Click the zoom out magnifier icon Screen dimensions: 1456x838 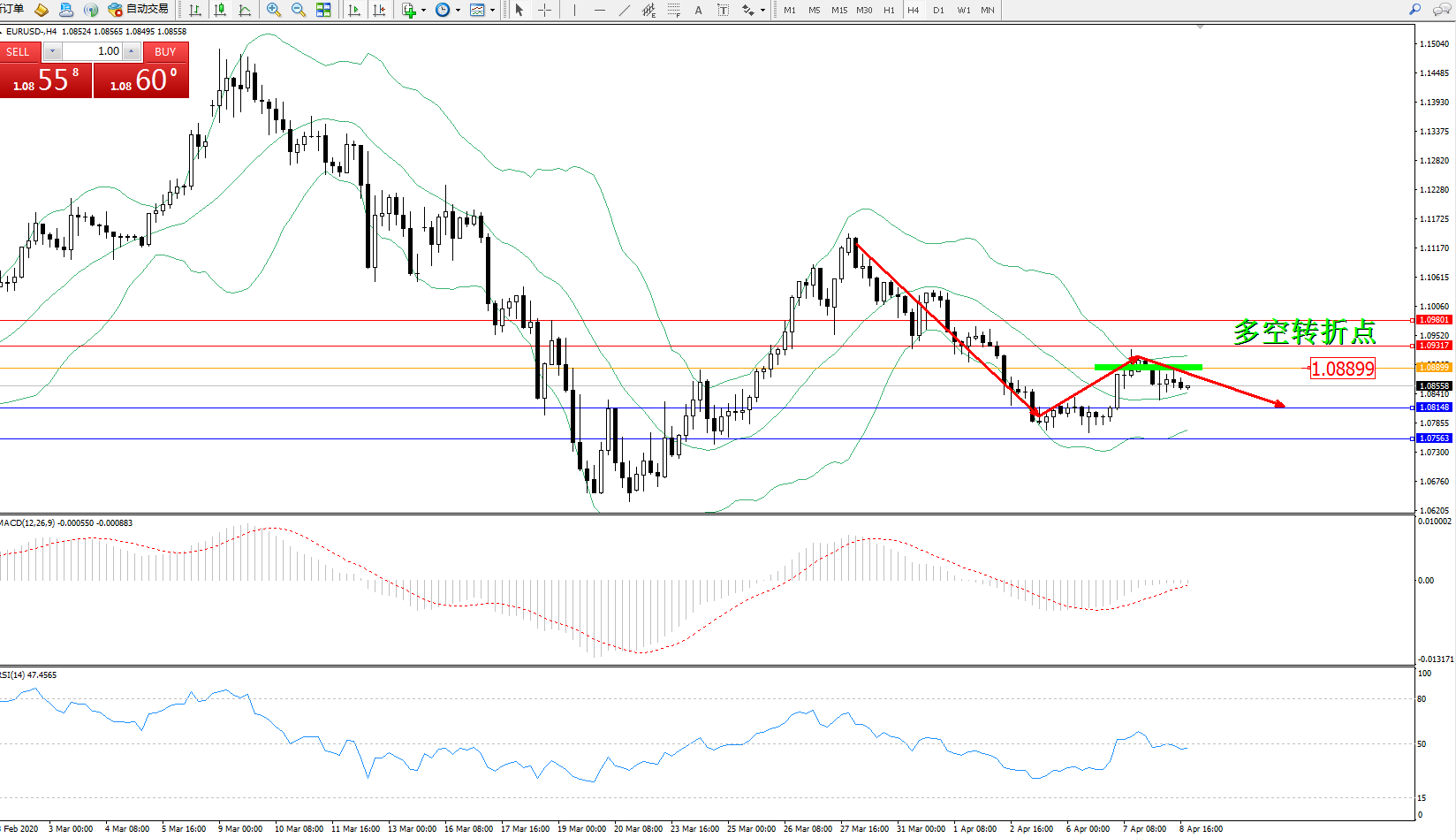(299, 10)
